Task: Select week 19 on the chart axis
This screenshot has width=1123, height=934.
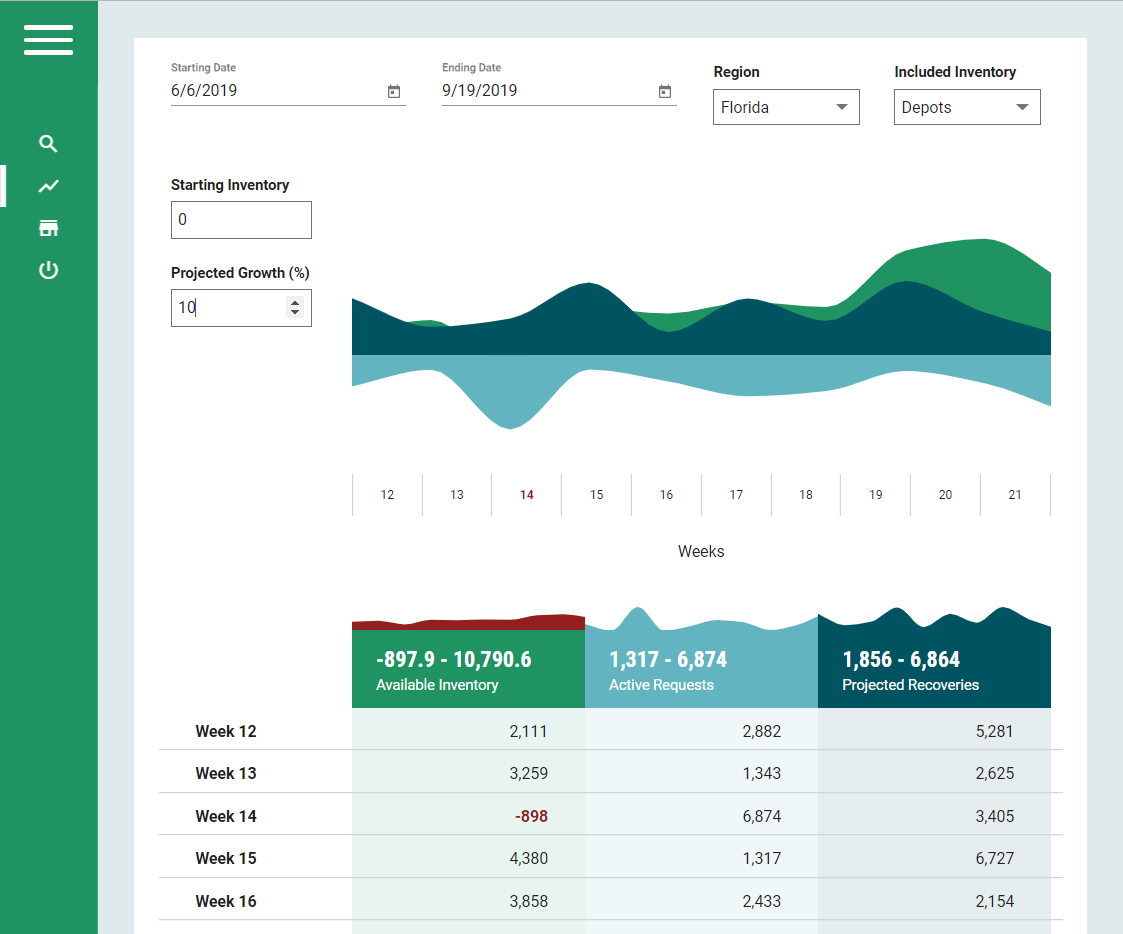Action: pyautogui.click(x=876, y=495)
